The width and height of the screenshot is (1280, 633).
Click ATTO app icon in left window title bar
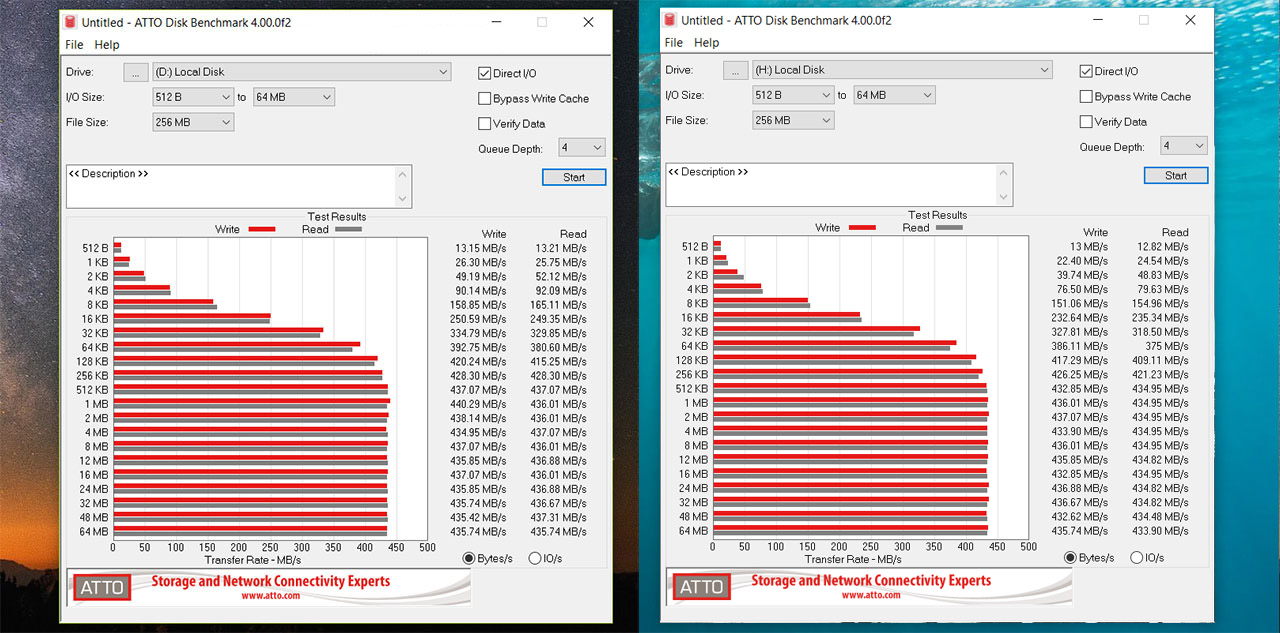pos(70,22)
